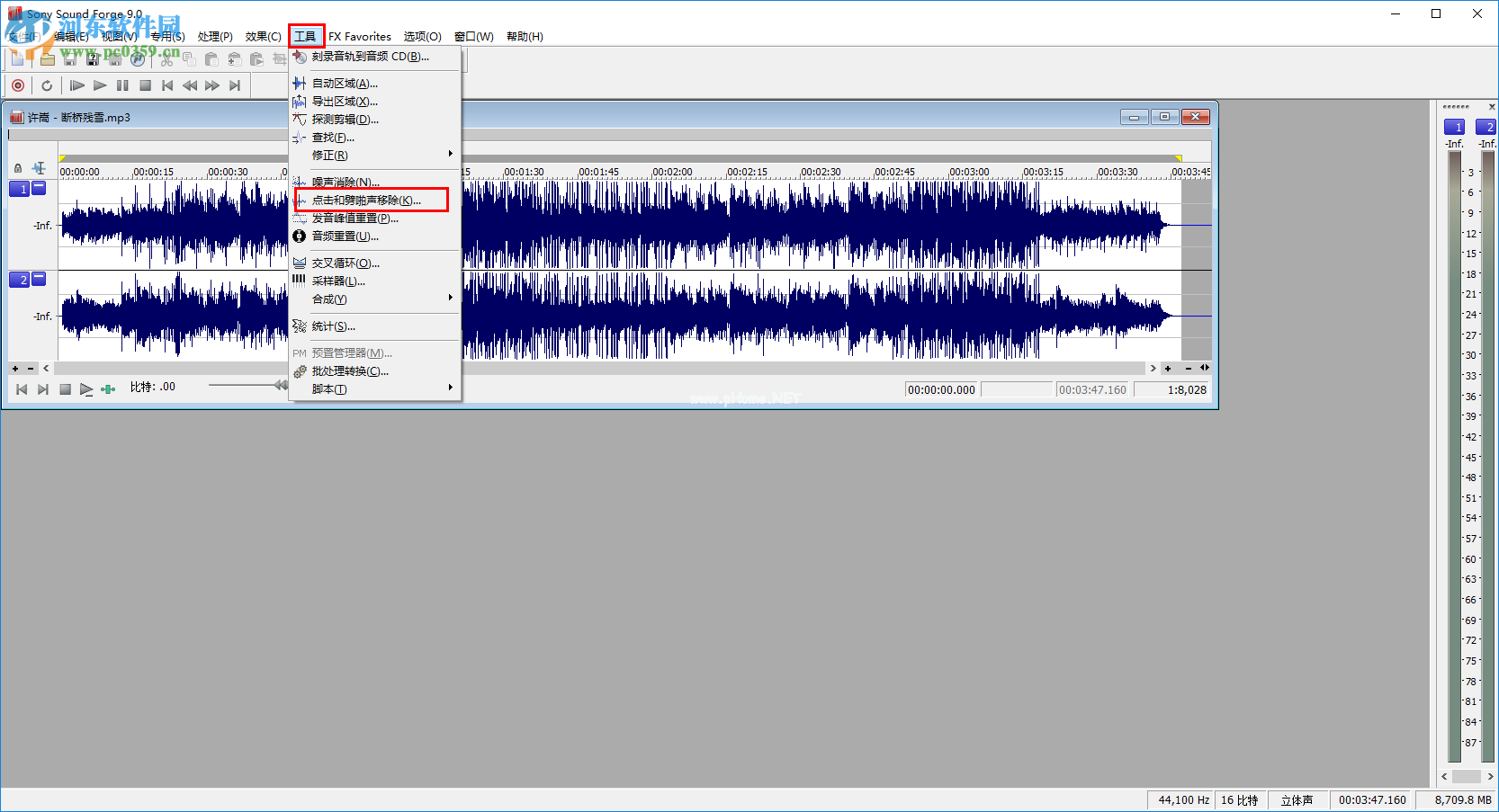Choose 统计(S) menu item
Screen dimensions: 1499x812
[x=375, y=326]
